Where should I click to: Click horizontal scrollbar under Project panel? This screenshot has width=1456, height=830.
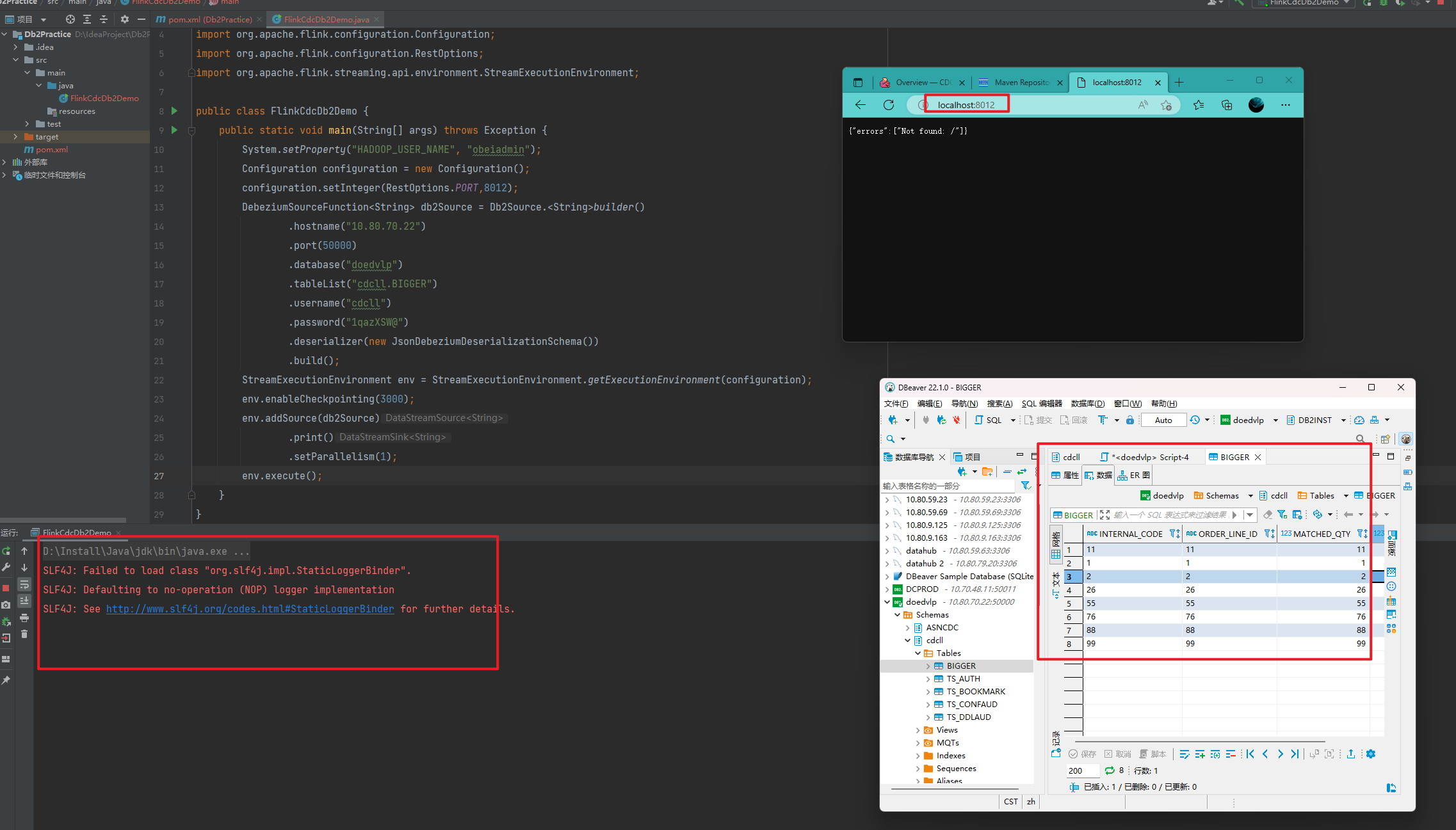coord(63,520)
